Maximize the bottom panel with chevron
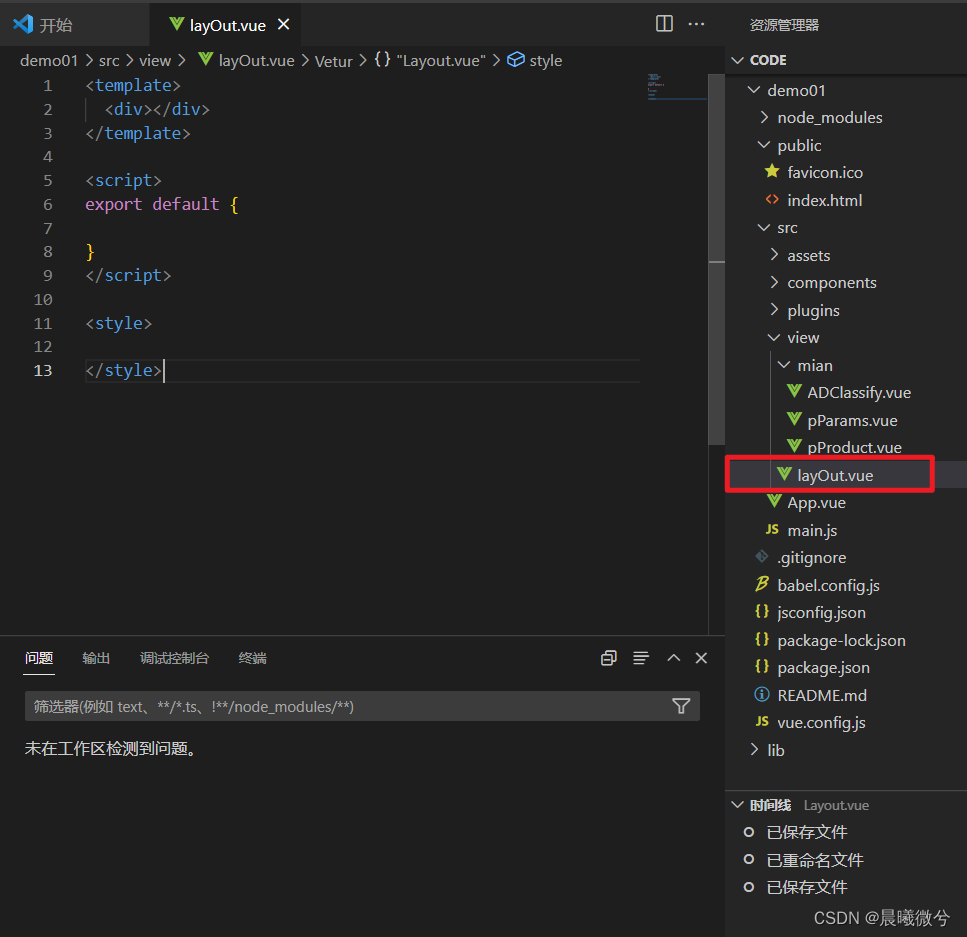967x937 pixels. click(673, 658)
